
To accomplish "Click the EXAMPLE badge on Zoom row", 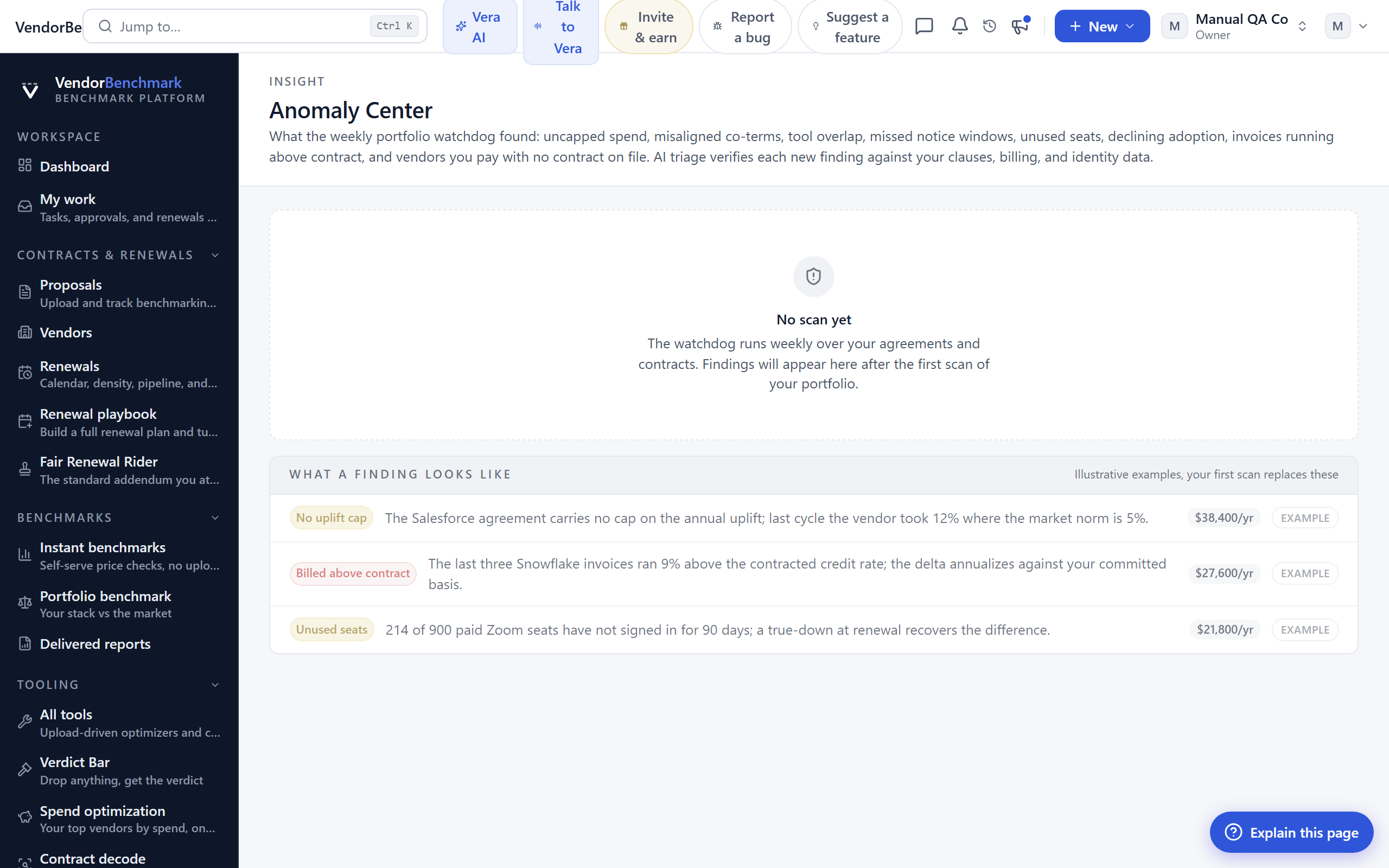I will (x=1305, y=630).
